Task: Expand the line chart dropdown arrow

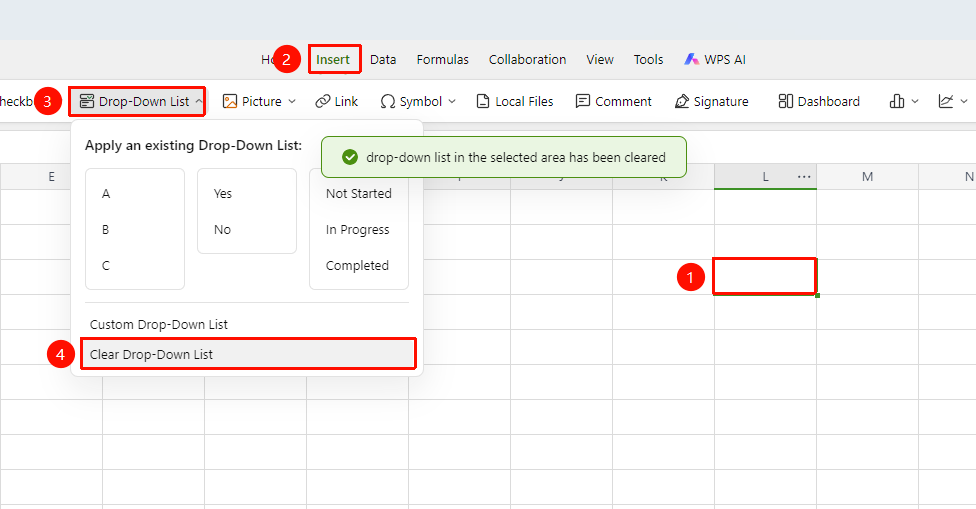Action: [964, 101]
